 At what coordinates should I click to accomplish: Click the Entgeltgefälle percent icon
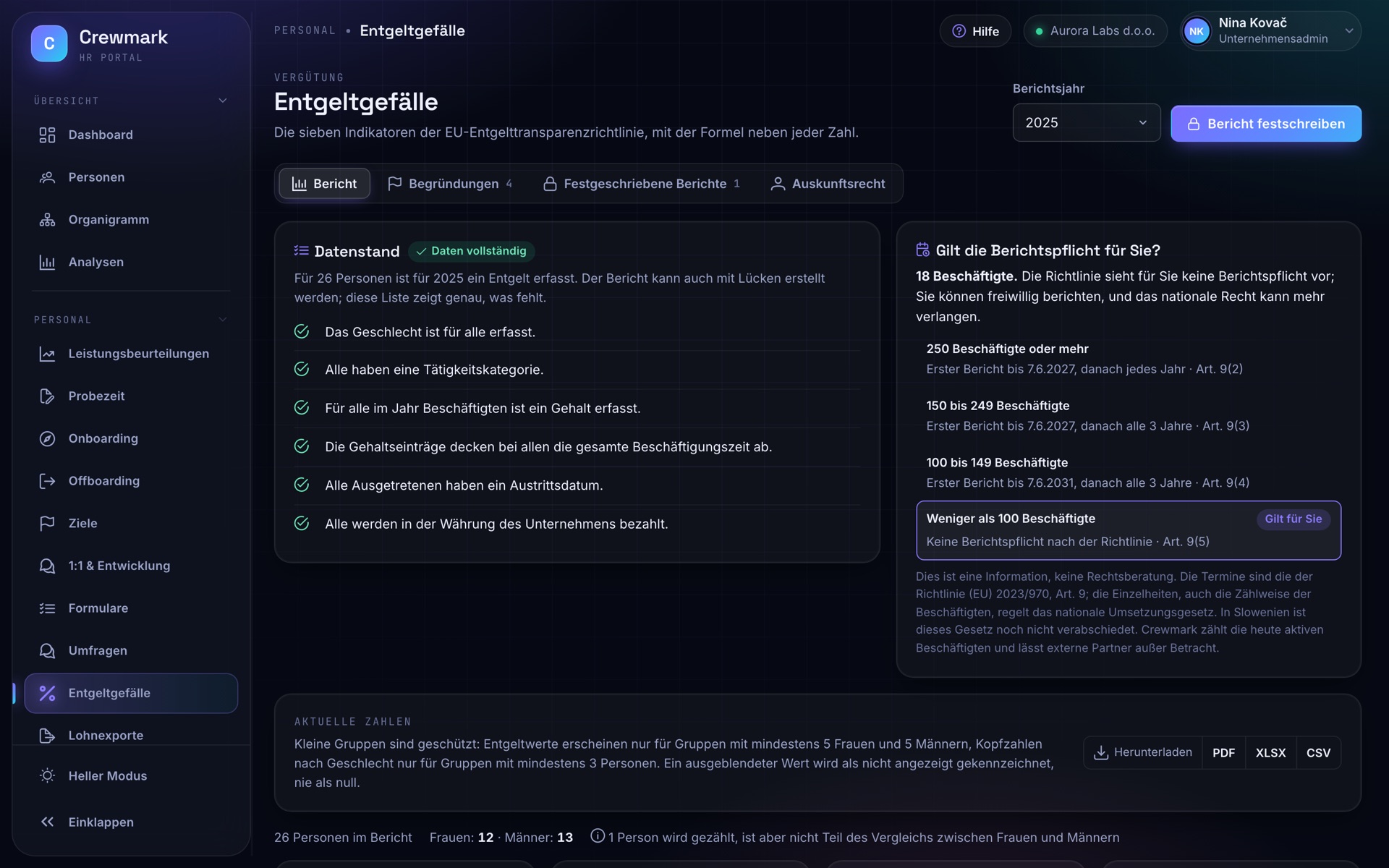(x=47, y=693)
